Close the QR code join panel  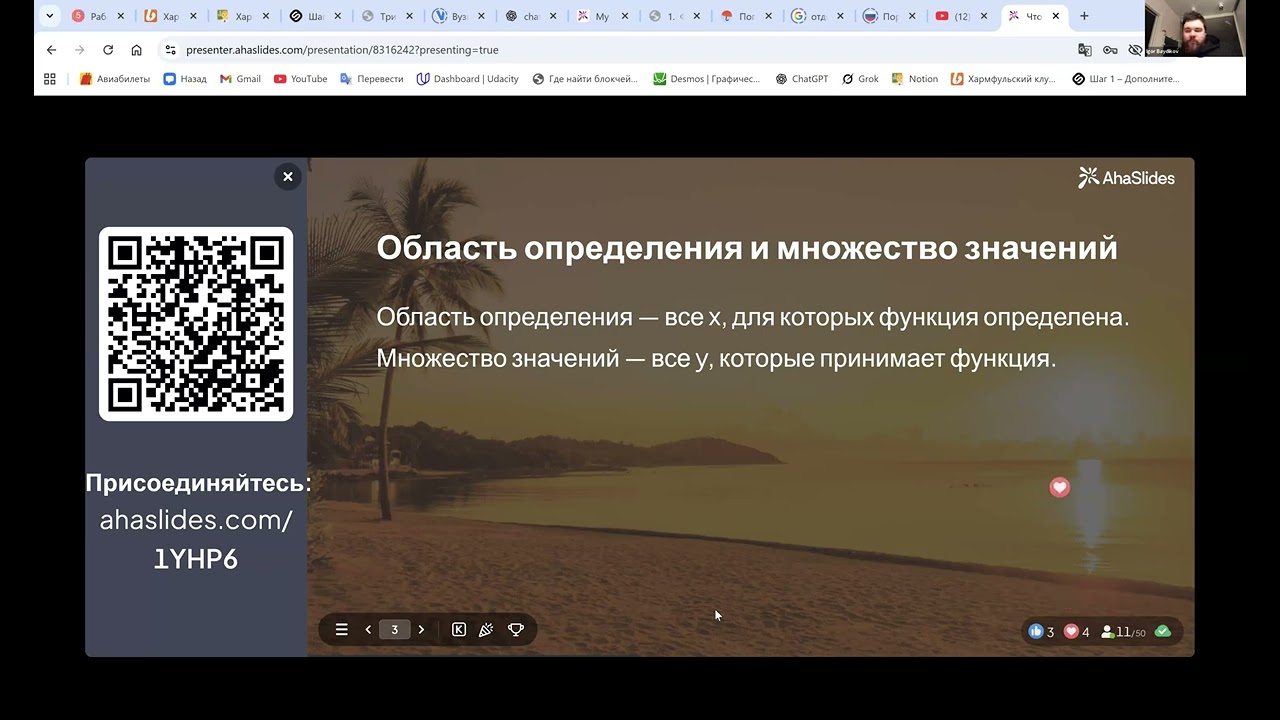coord(287,177)
